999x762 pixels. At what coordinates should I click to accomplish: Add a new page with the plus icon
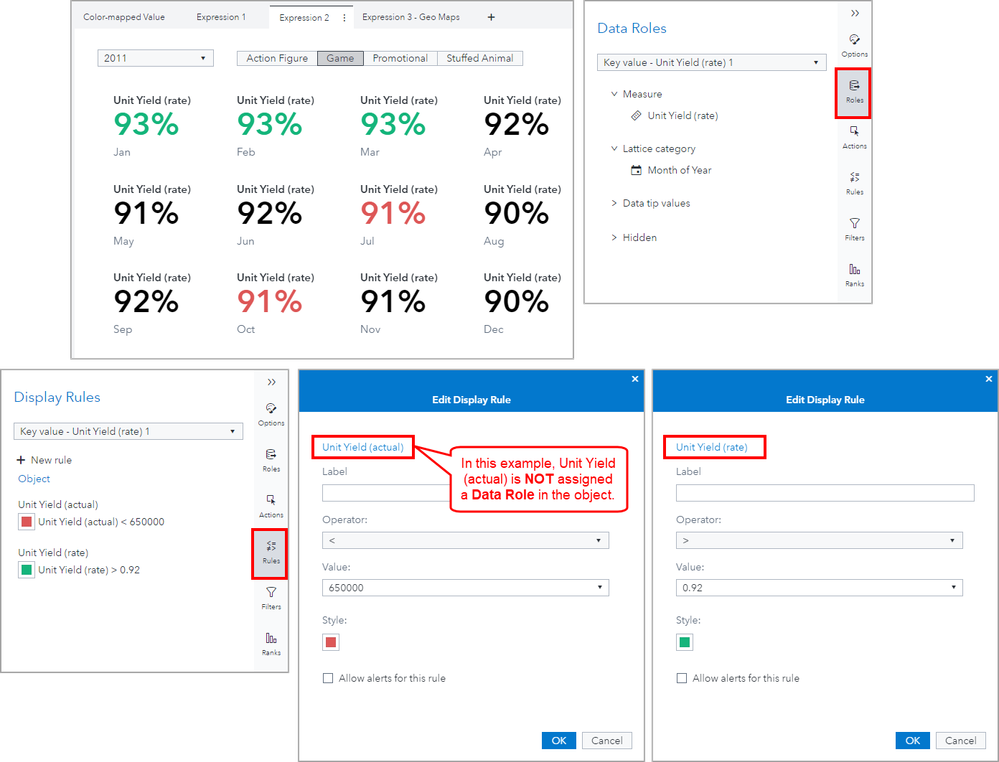(x=491, y=17)
